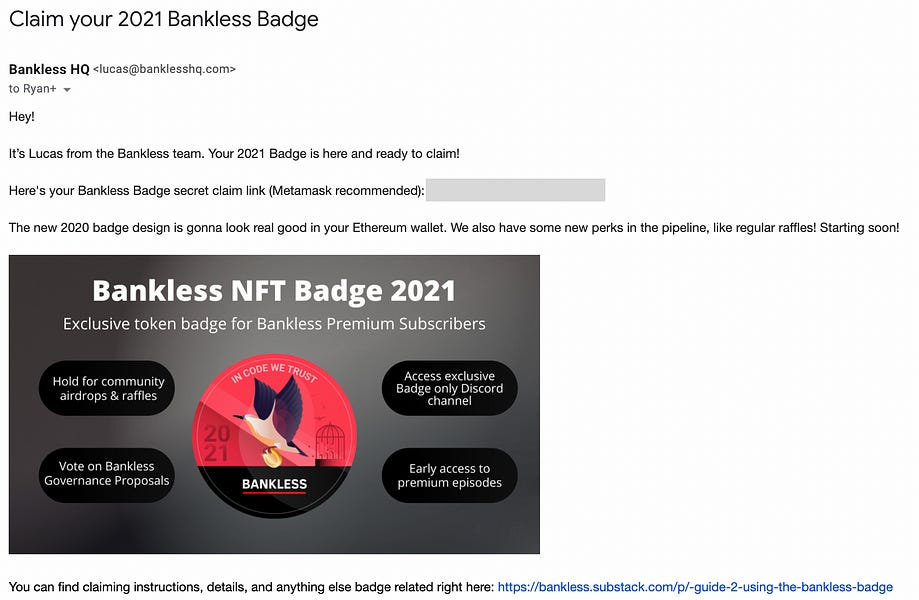Open the bankless.substack.com guide link

tap(694, 587)
